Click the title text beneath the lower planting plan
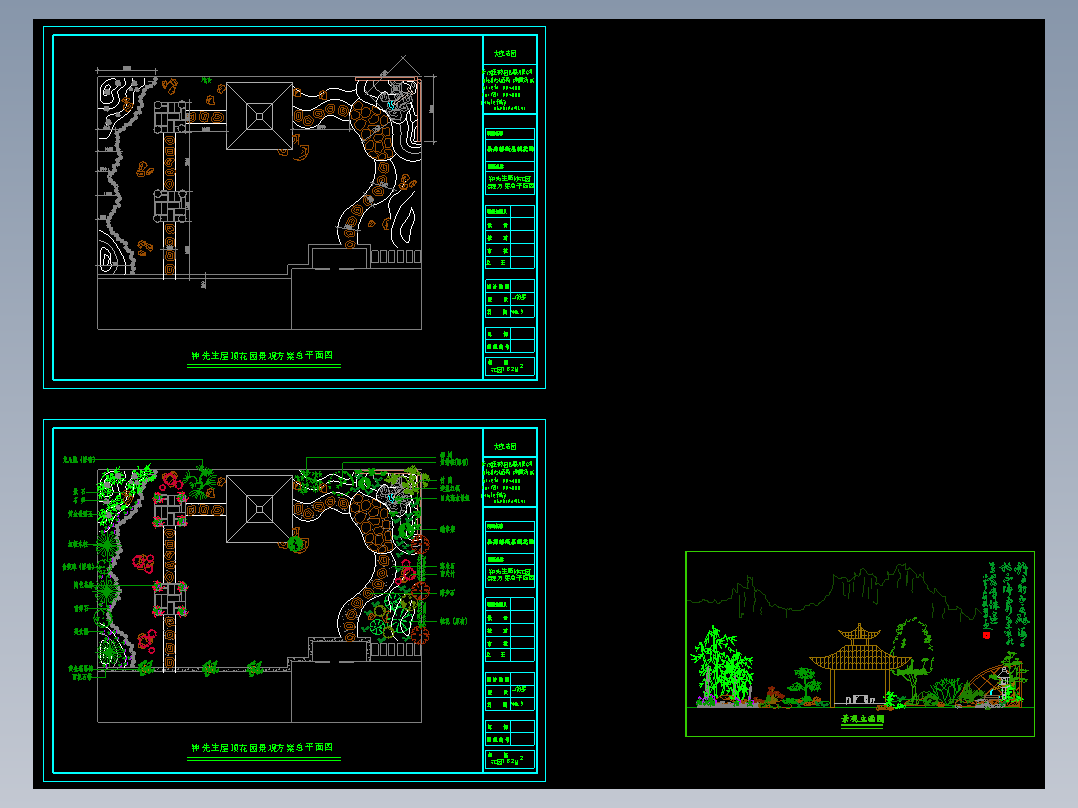 click(263, 747)
